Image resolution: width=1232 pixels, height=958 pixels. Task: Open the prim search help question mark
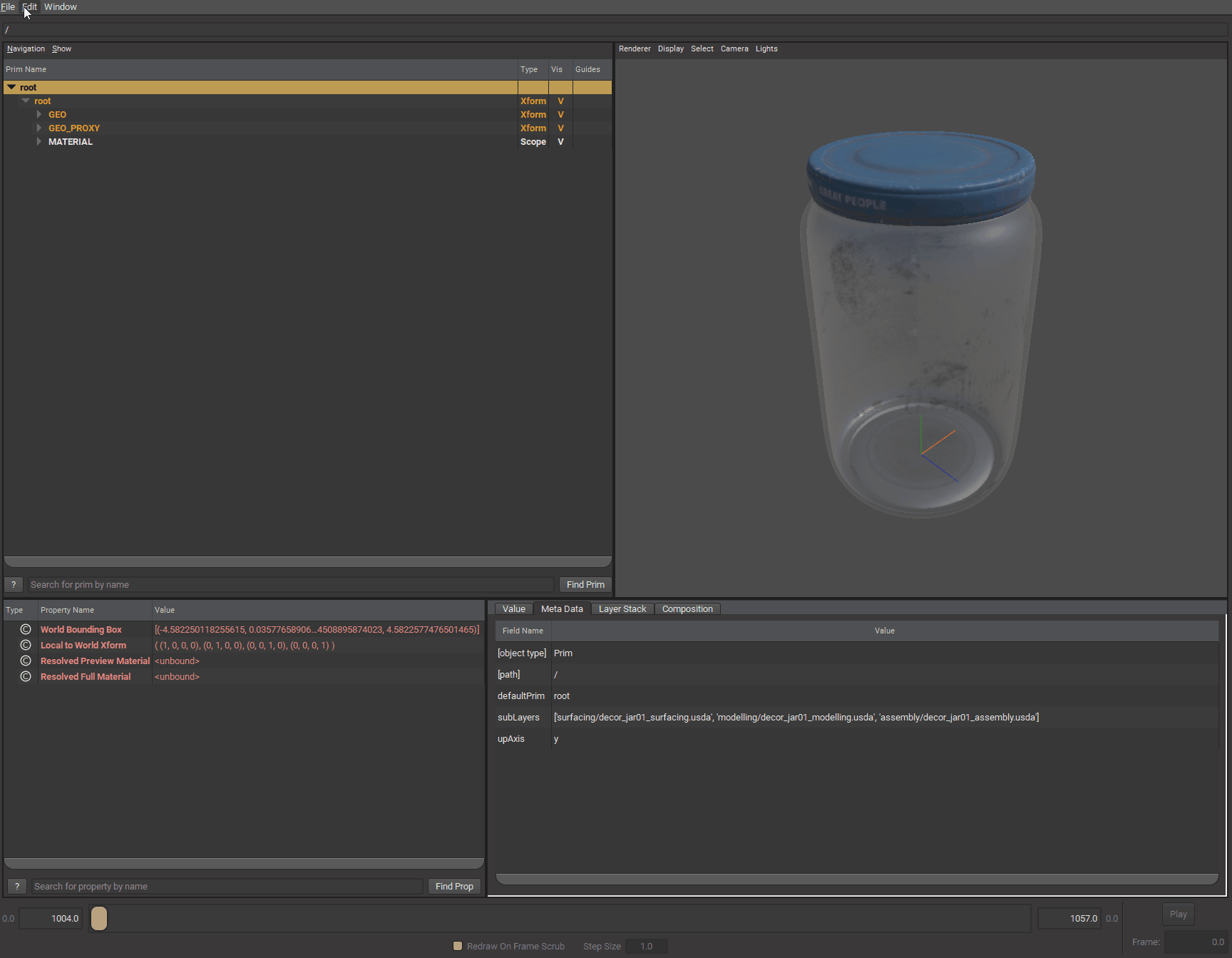pyautogui.click(x=14, y=584)
